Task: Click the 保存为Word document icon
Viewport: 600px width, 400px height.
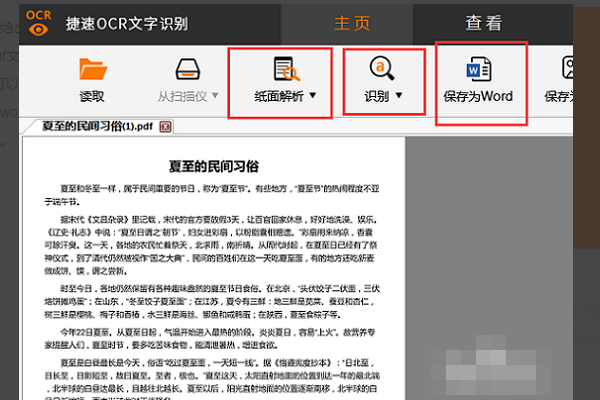Action: click(x=478, y=69)
